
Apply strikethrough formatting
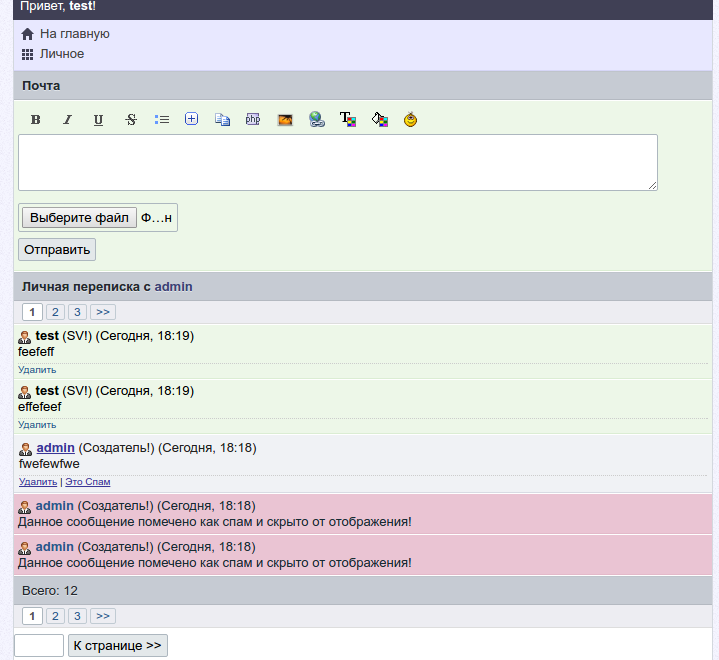130,120
